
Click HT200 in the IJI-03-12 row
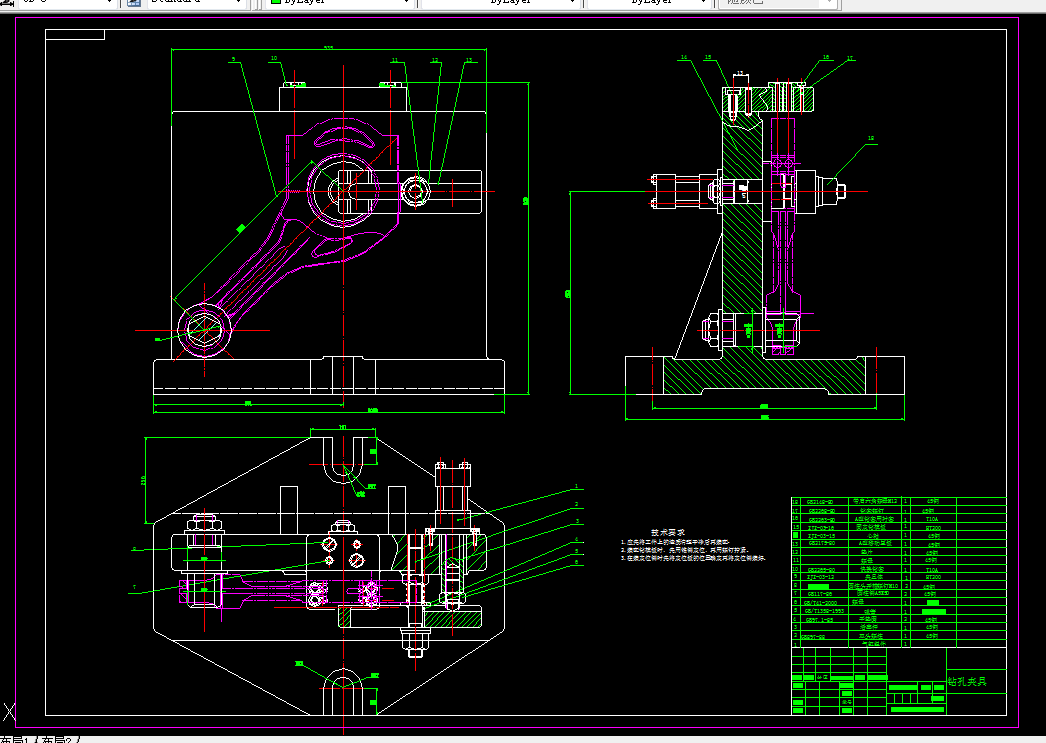[932, 578]
